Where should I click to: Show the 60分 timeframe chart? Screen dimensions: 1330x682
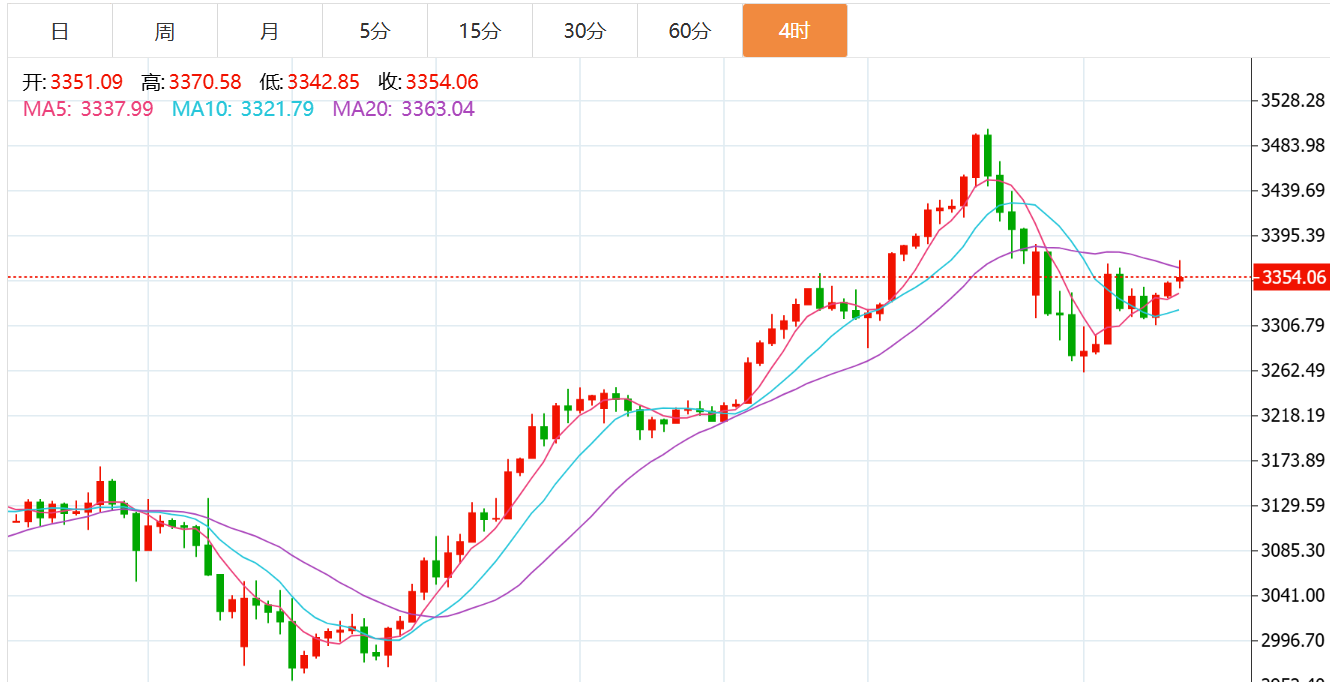(x=690, y=31)
